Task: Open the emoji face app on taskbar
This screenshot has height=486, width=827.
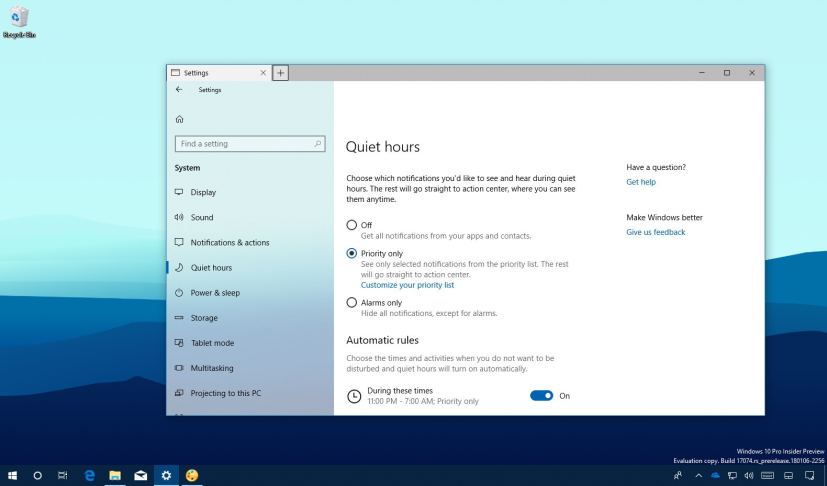Action: pos(192,475)
